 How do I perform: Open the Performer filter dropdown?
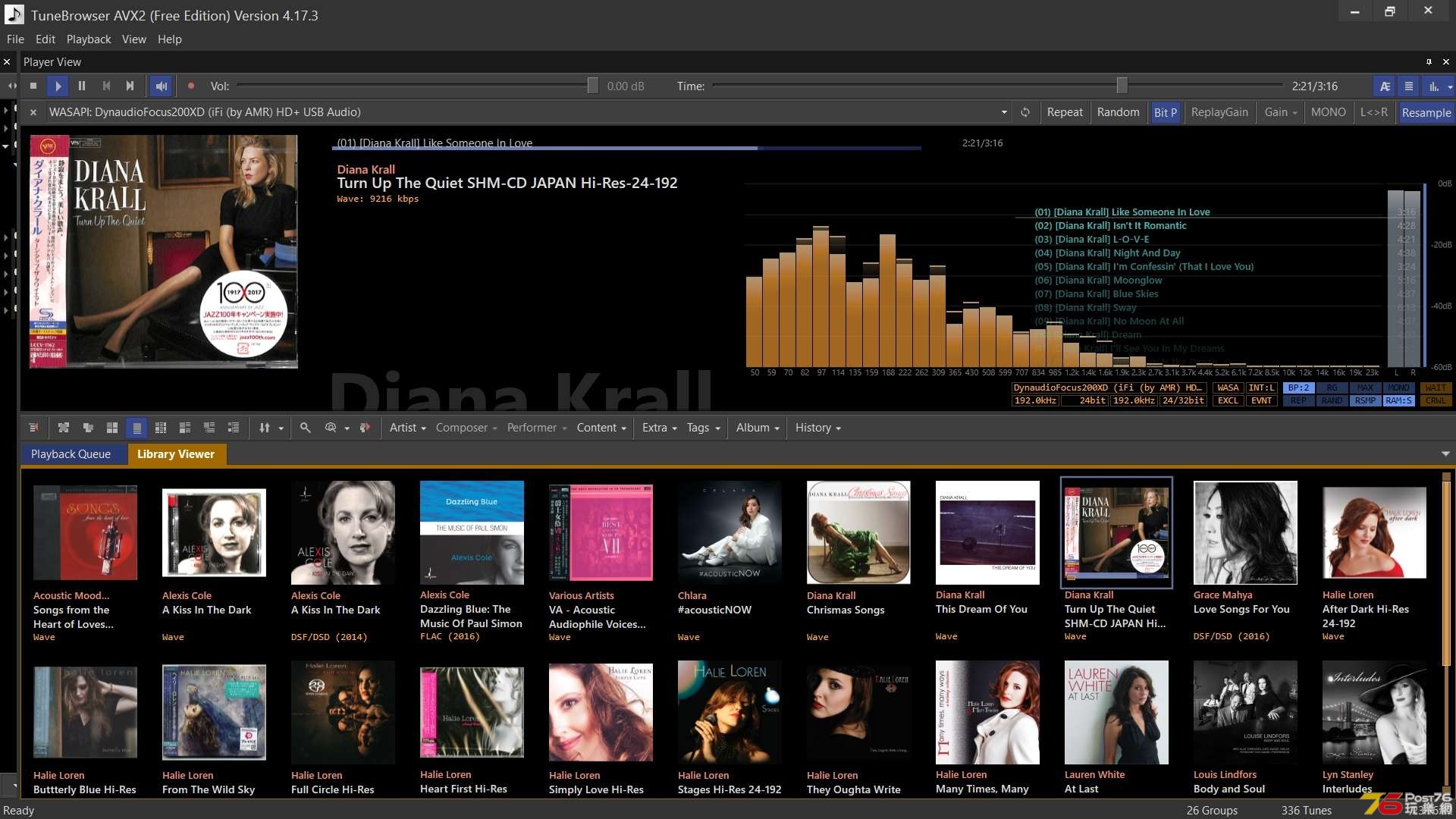[x=537, y=428]
